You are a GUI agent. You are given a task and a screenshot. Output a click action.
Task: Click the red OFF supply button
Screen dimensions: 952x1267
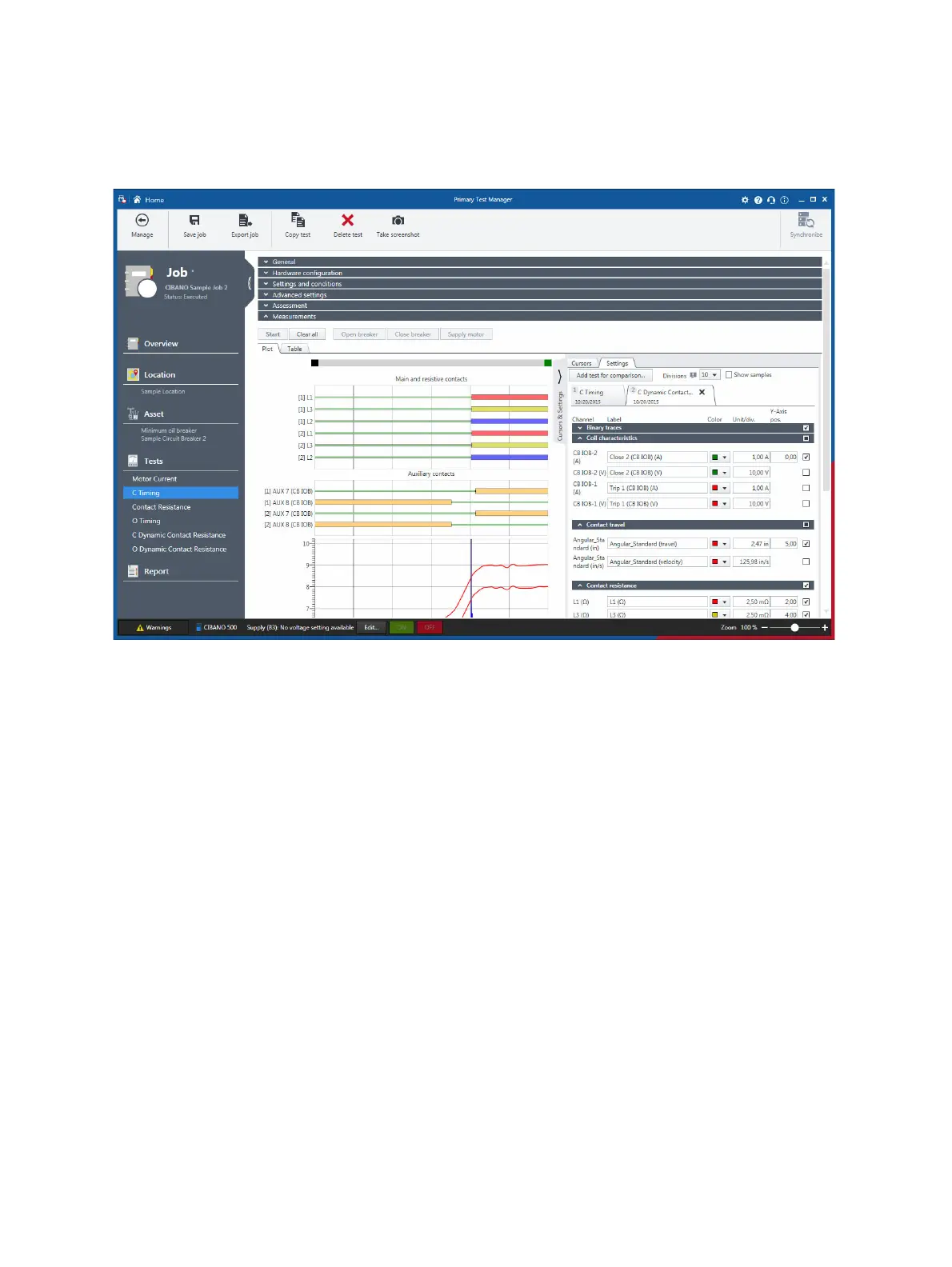[430, 628]
